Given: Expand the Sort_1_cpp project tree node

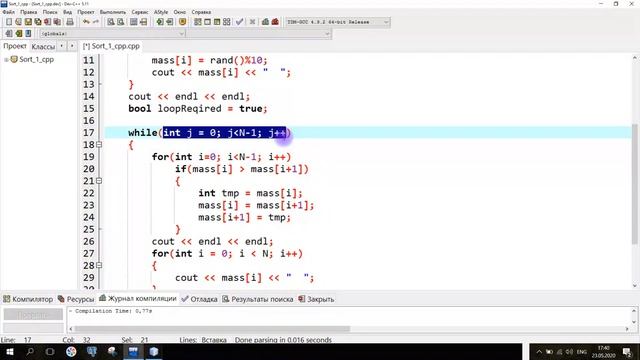Looking at the screenshot, I should click(6, 60).
